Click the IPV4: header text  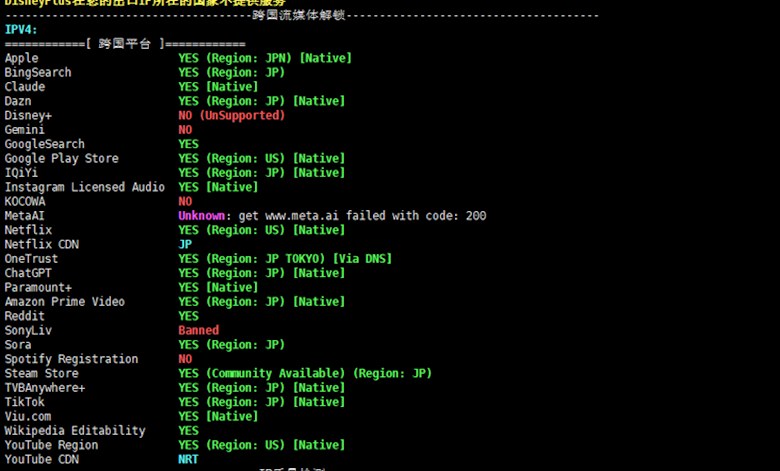point(21,30)
